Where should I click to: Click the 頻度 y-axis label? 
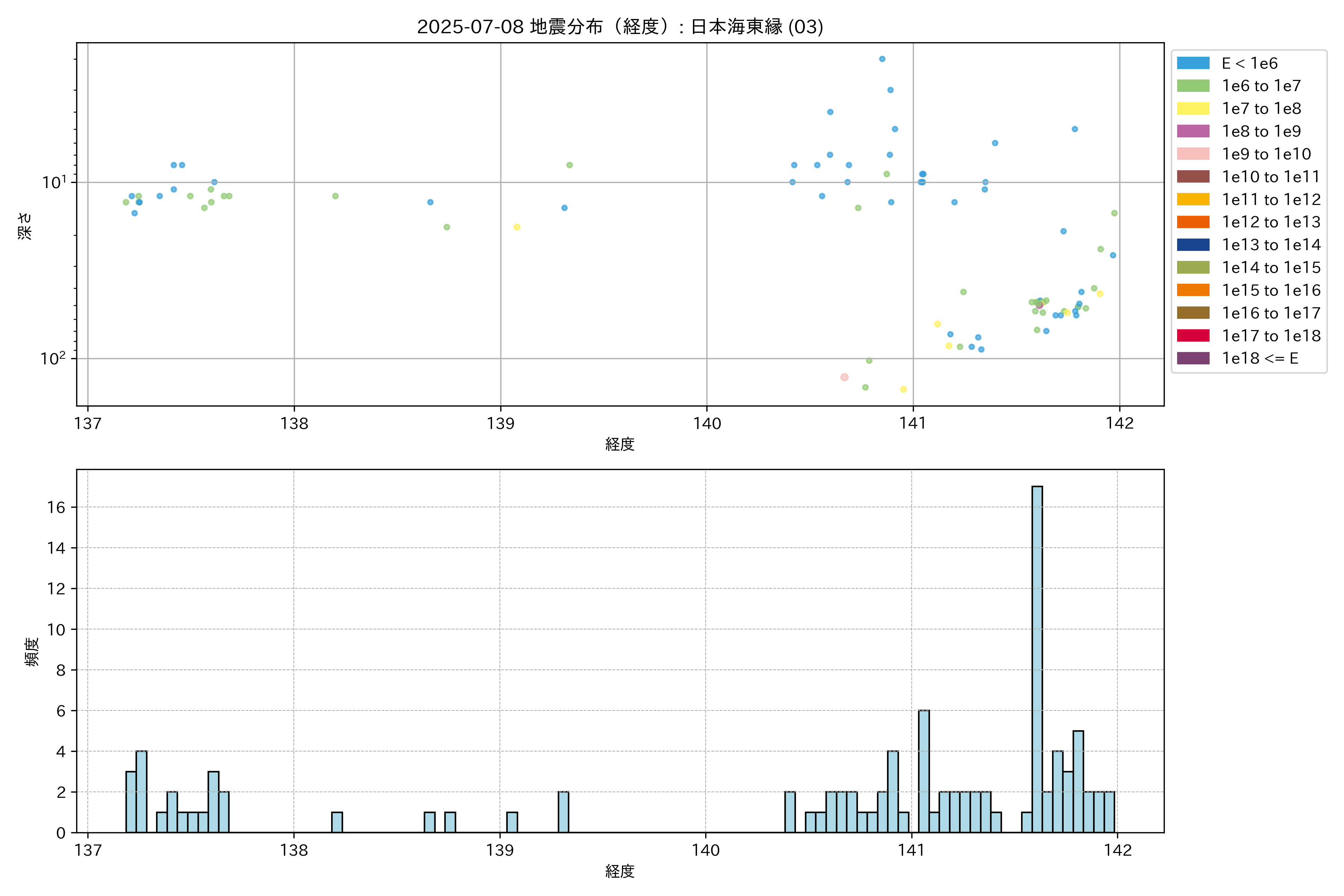[32, 651]
